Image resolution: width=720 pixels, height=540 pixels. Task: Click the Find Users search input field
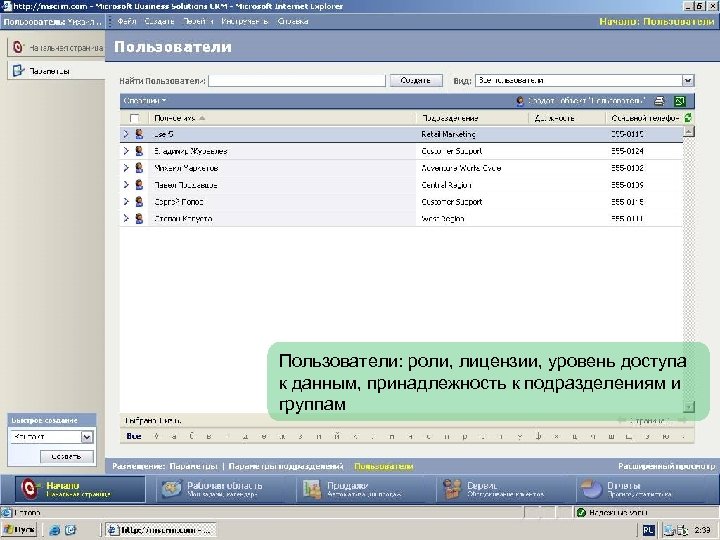point(297,80)
